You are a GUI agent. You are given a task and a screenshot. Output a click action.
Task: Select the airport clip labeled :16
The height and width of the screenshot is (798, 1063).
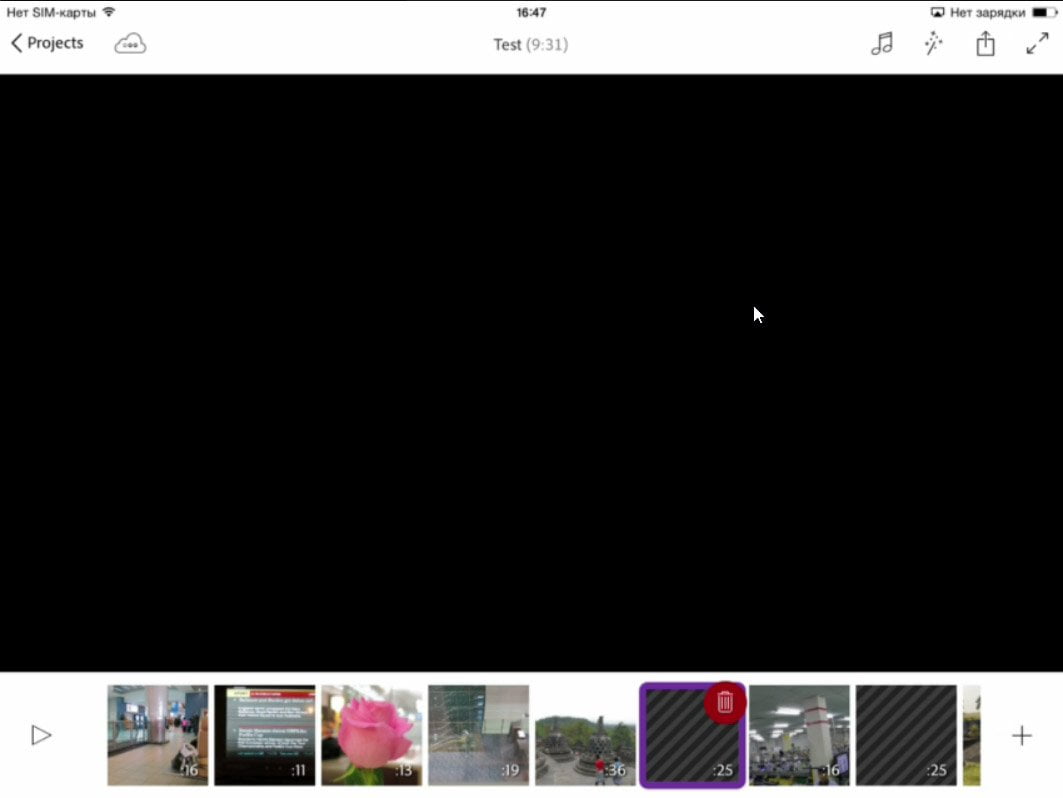(x=157, y=736)
